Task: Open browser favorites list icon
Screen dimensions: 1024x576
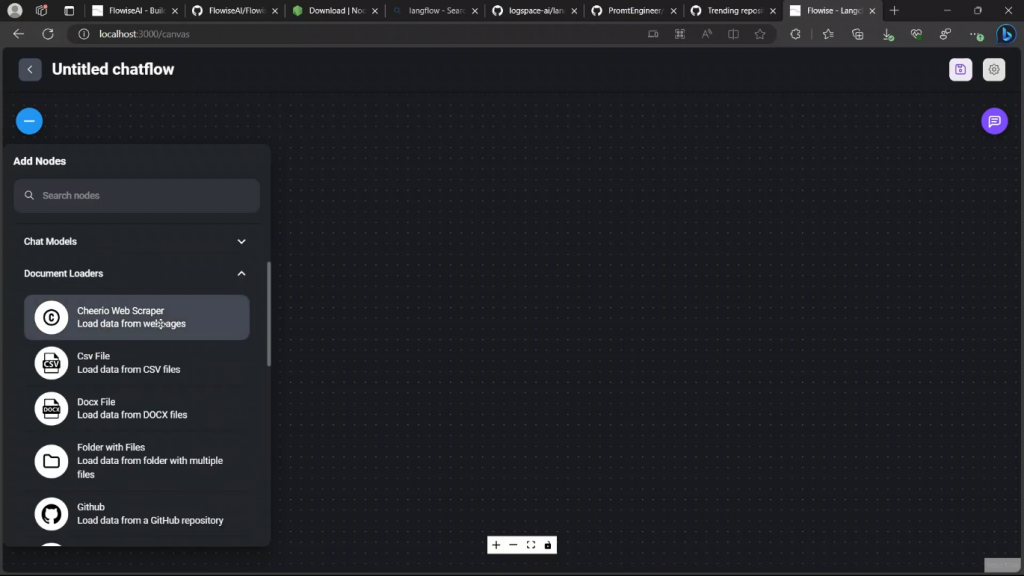Action: 828,34
